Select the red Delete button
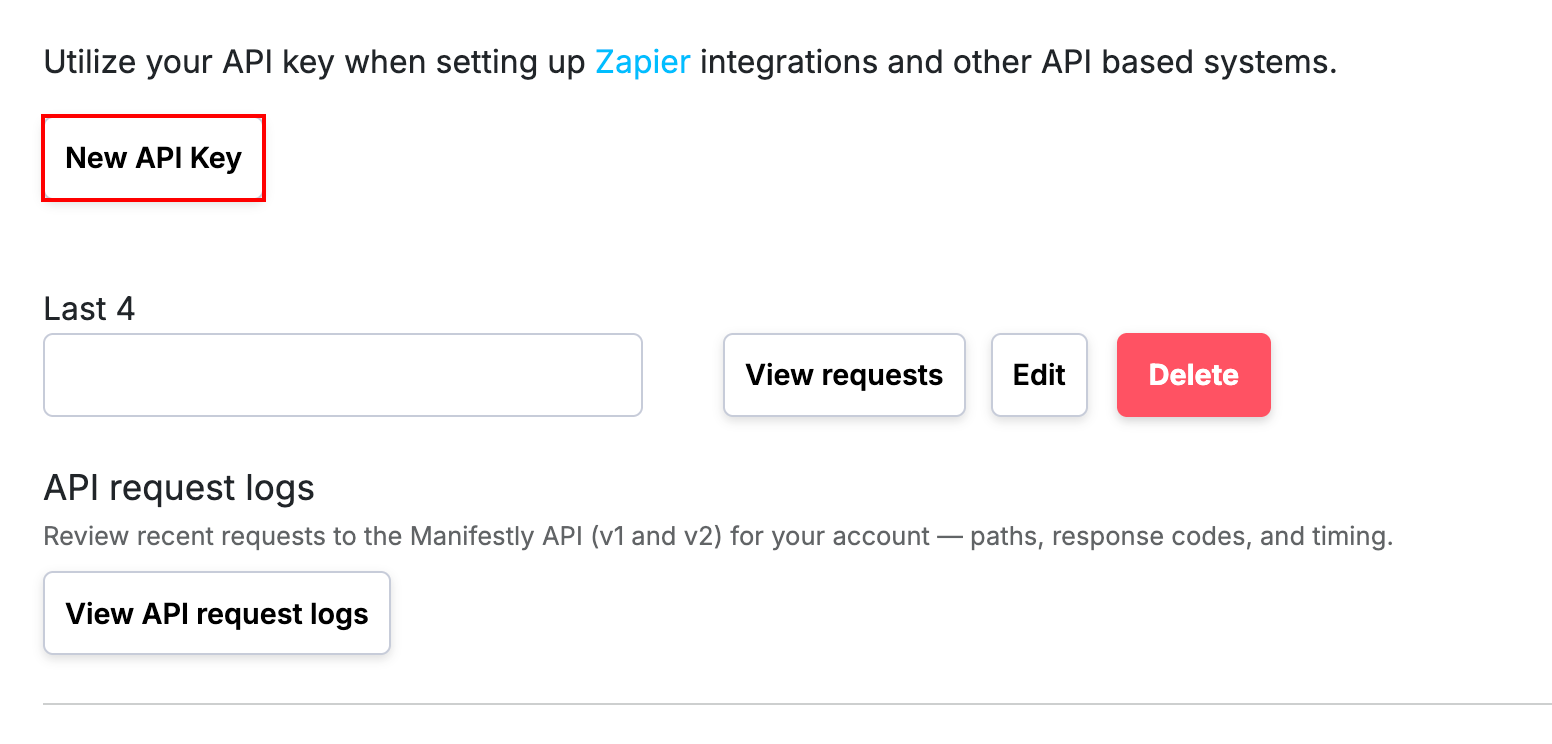The width and height of the screenshot is (1552, 744). coord(1194,375)
